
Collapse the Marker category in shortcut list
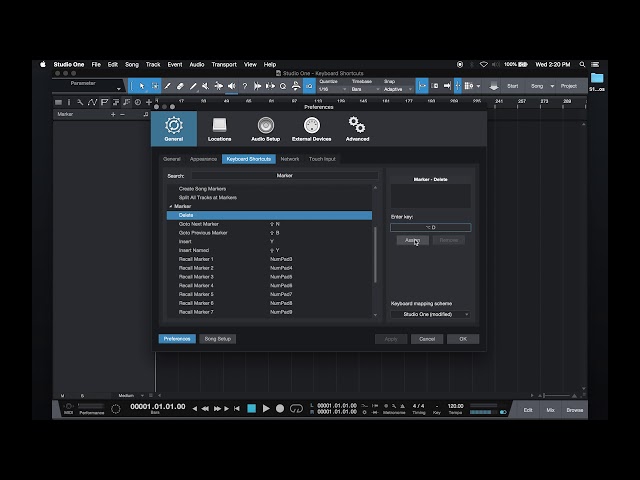(171, 207)
